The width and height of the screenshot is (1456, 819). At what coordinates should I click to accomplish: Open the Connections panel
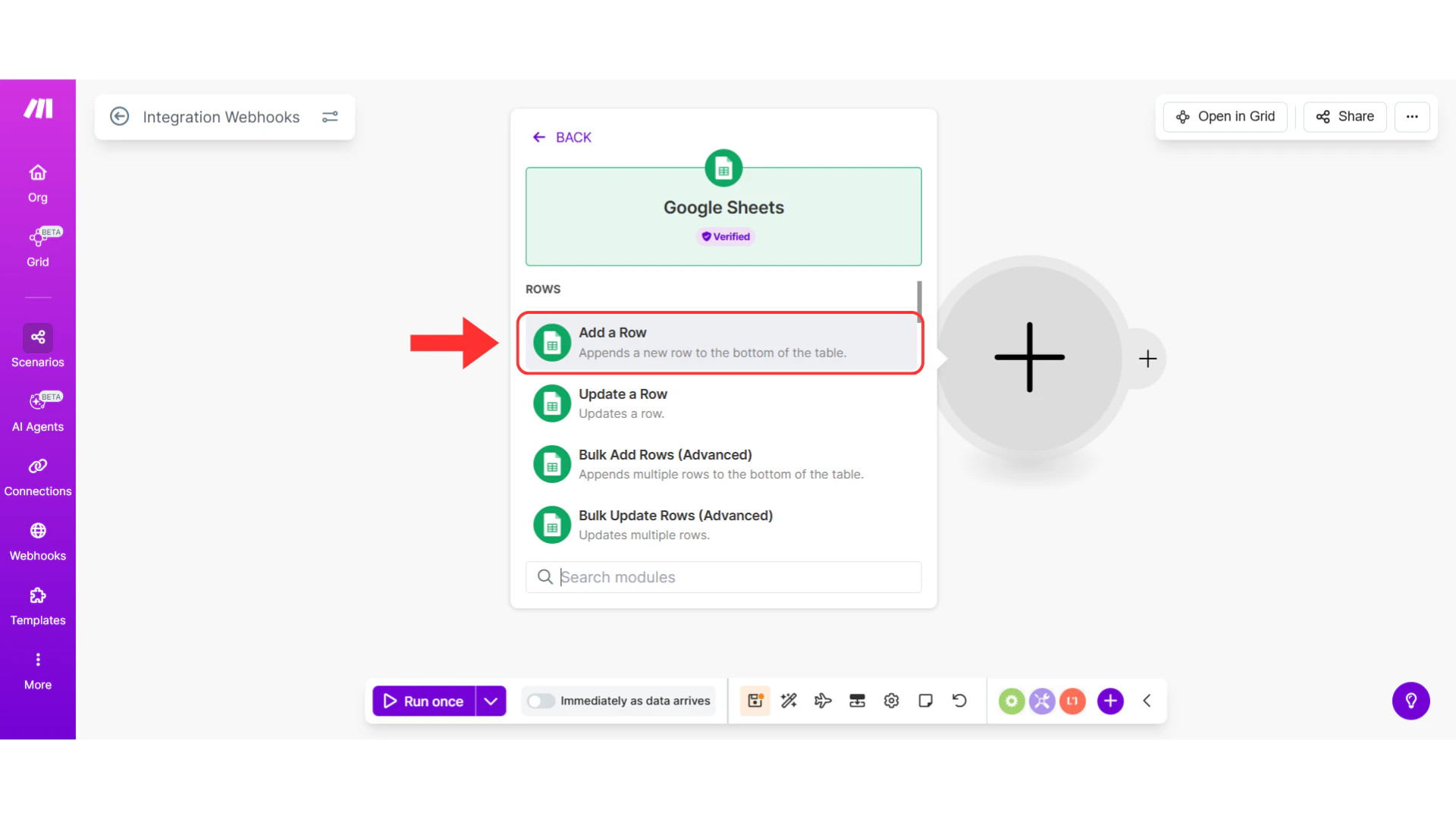click(x=37, y=475)
